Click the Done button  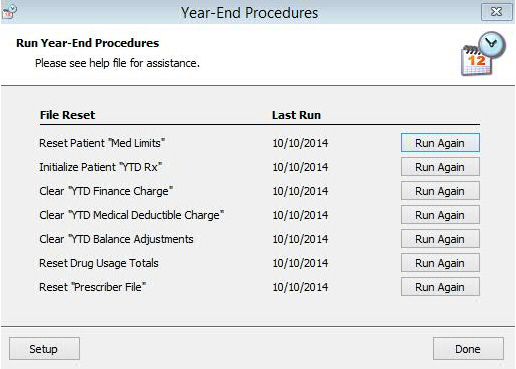[468, 349]
